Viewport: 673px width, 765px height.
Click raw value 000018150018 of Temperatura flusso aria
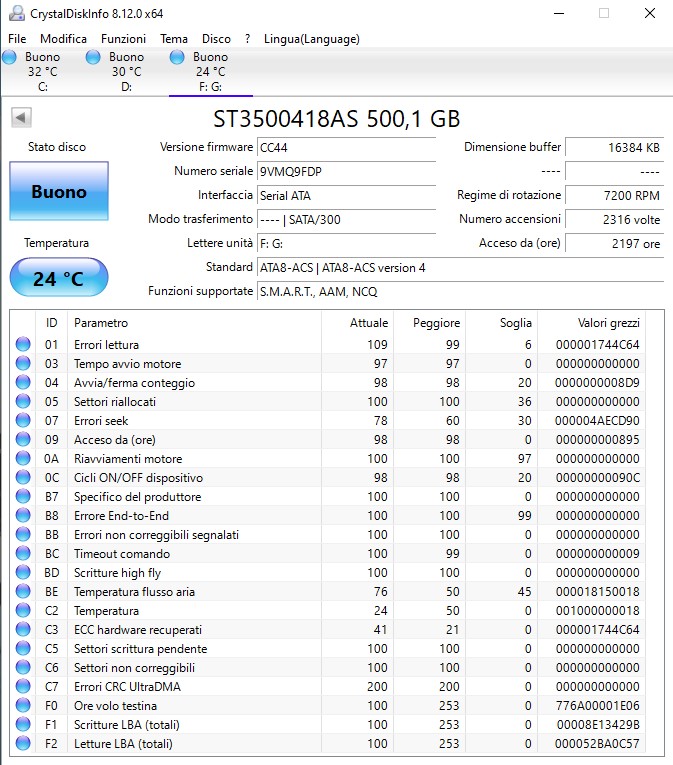597,592
